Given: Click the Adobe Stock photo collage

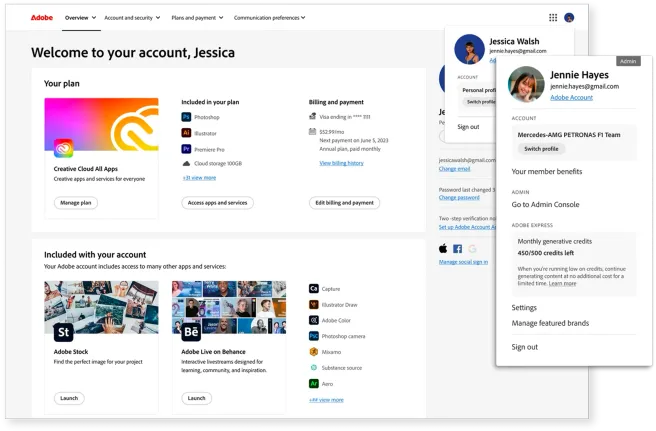Looking at the screenshot, I should (x=101, y=308).
